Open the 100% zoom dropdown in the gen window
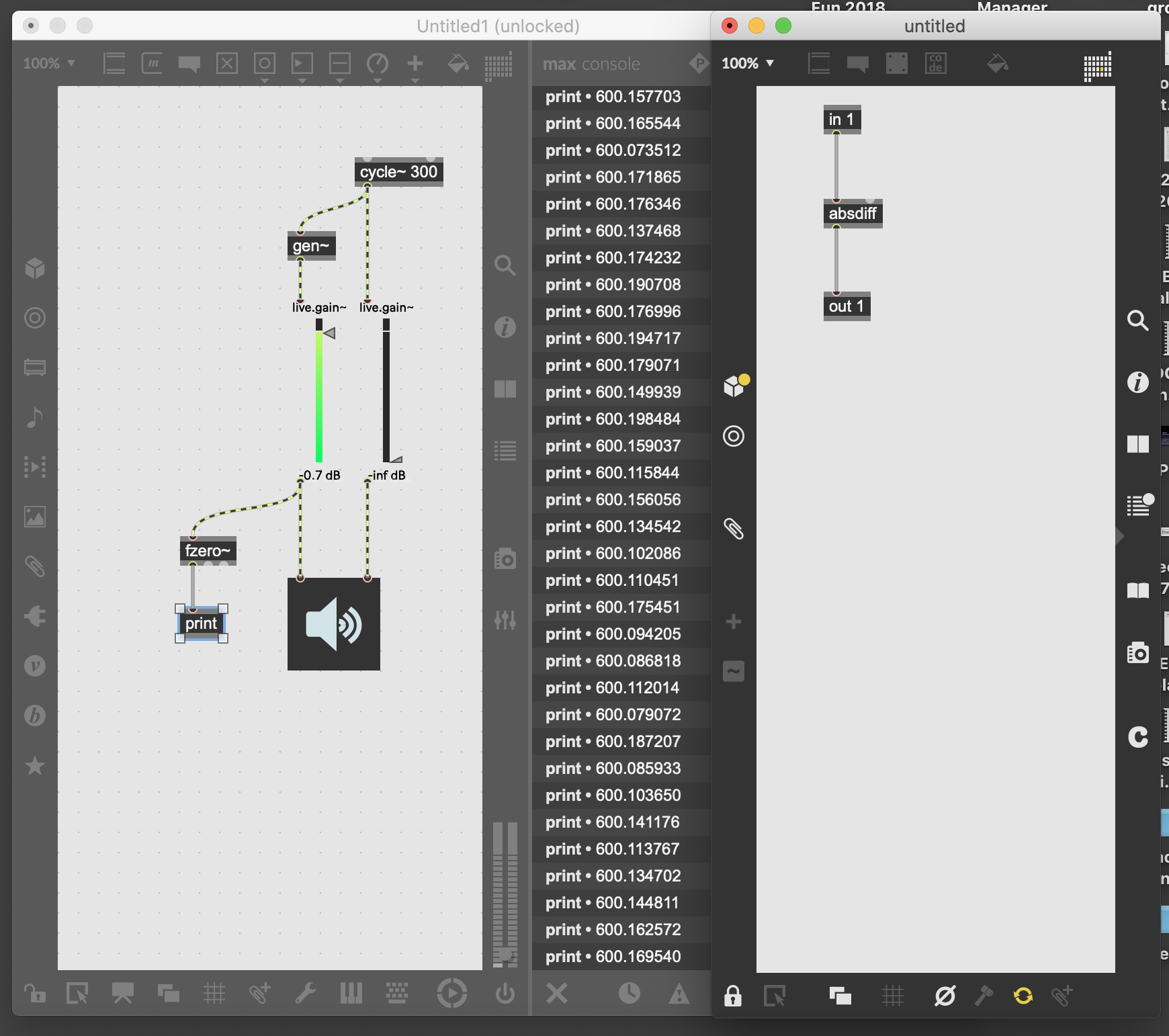This screenshot has width=1169, height=1036. coord(748,63)
